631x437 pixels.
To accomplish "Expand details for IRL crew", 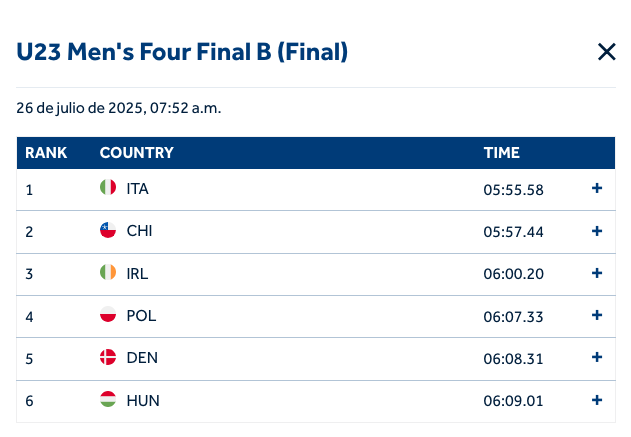I will pyautogui.click(x=597, y=273).
